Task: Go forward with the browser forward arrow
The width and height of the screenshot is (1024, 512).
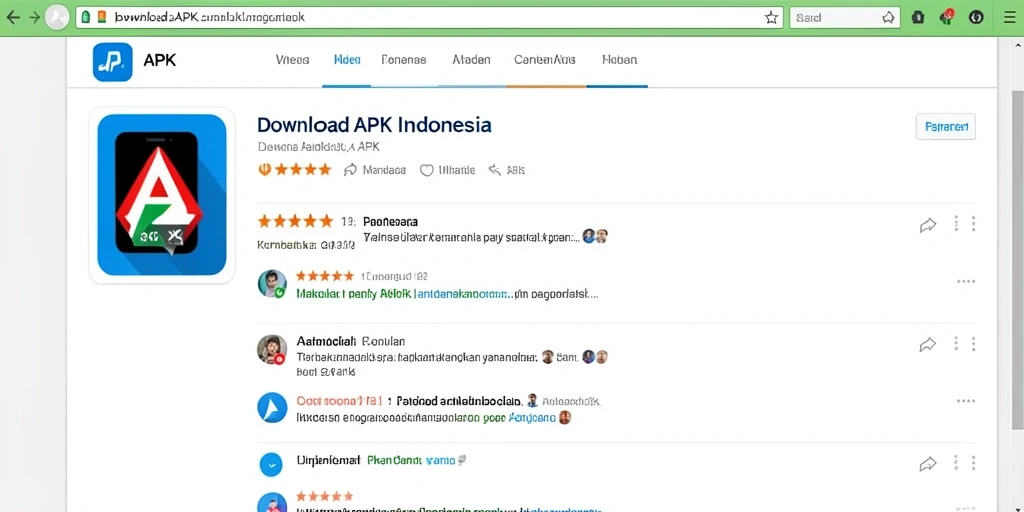Action: [34, 18]
